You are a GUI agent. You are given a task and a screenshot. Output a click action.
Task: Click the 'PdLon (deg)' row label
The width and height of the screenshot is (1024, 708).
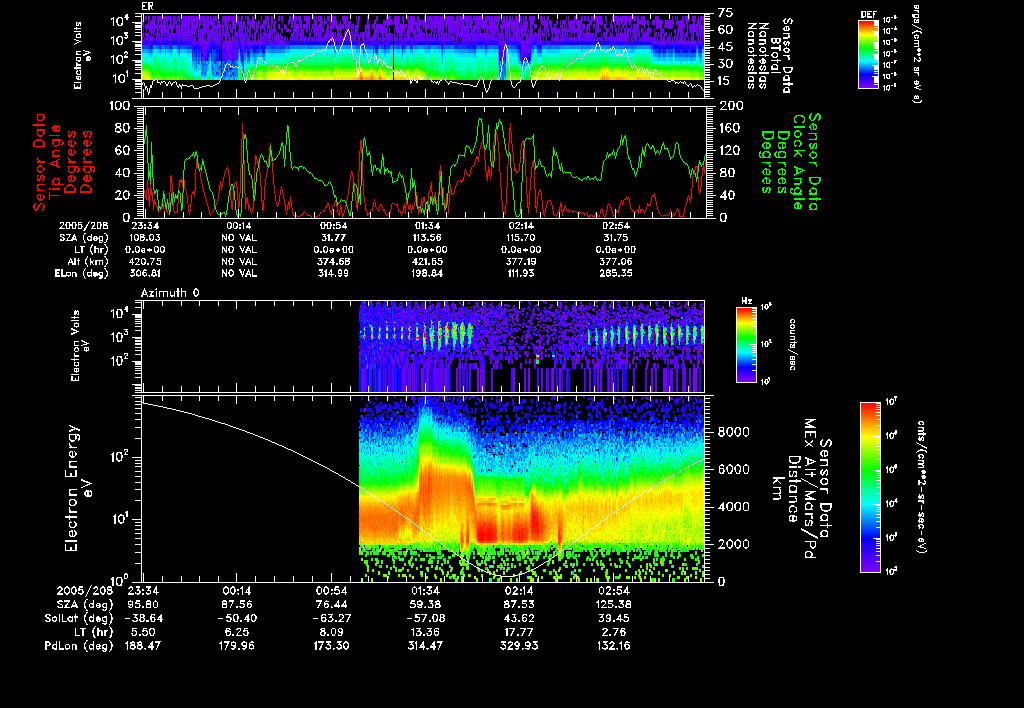coord(79,646)
